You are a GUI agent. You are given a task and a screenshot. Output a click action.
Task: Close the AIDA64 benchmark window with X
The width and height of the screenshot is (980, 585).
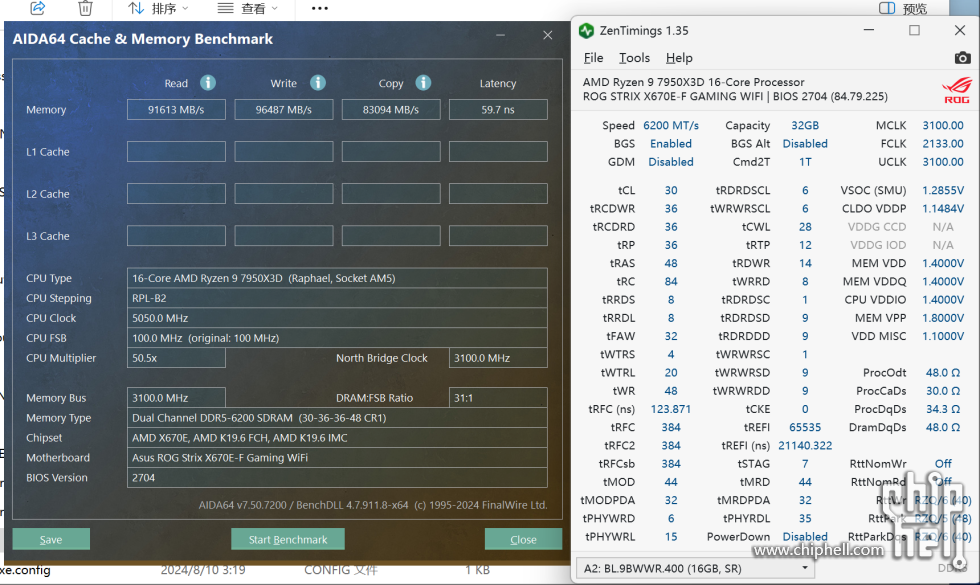(x=548, y=35)
